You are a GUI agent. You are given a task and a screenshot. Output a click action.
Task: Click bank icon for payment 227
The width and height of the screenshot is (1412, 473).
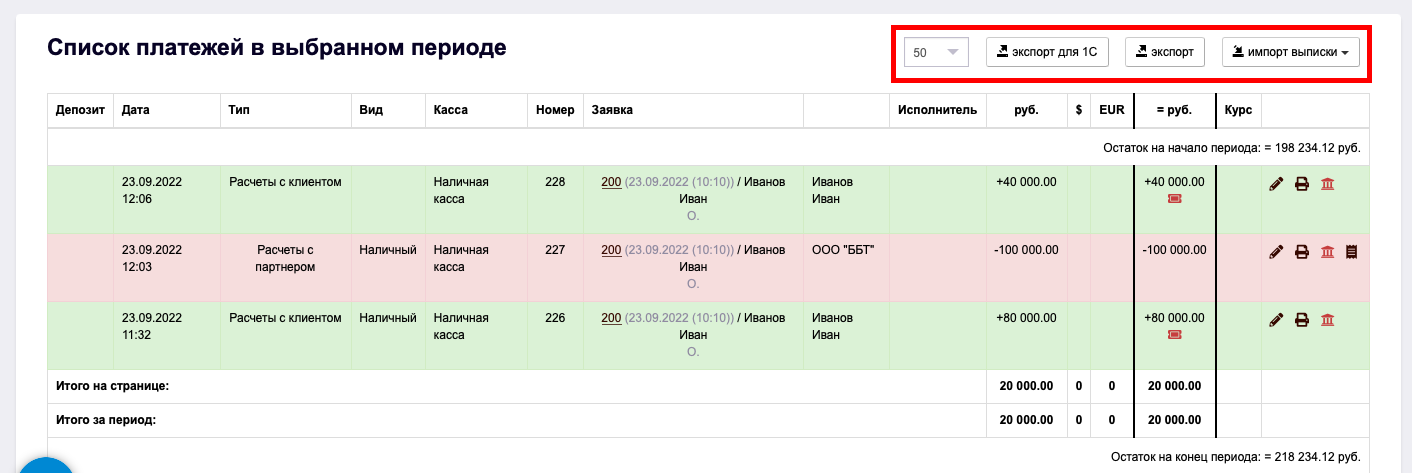1327,252
